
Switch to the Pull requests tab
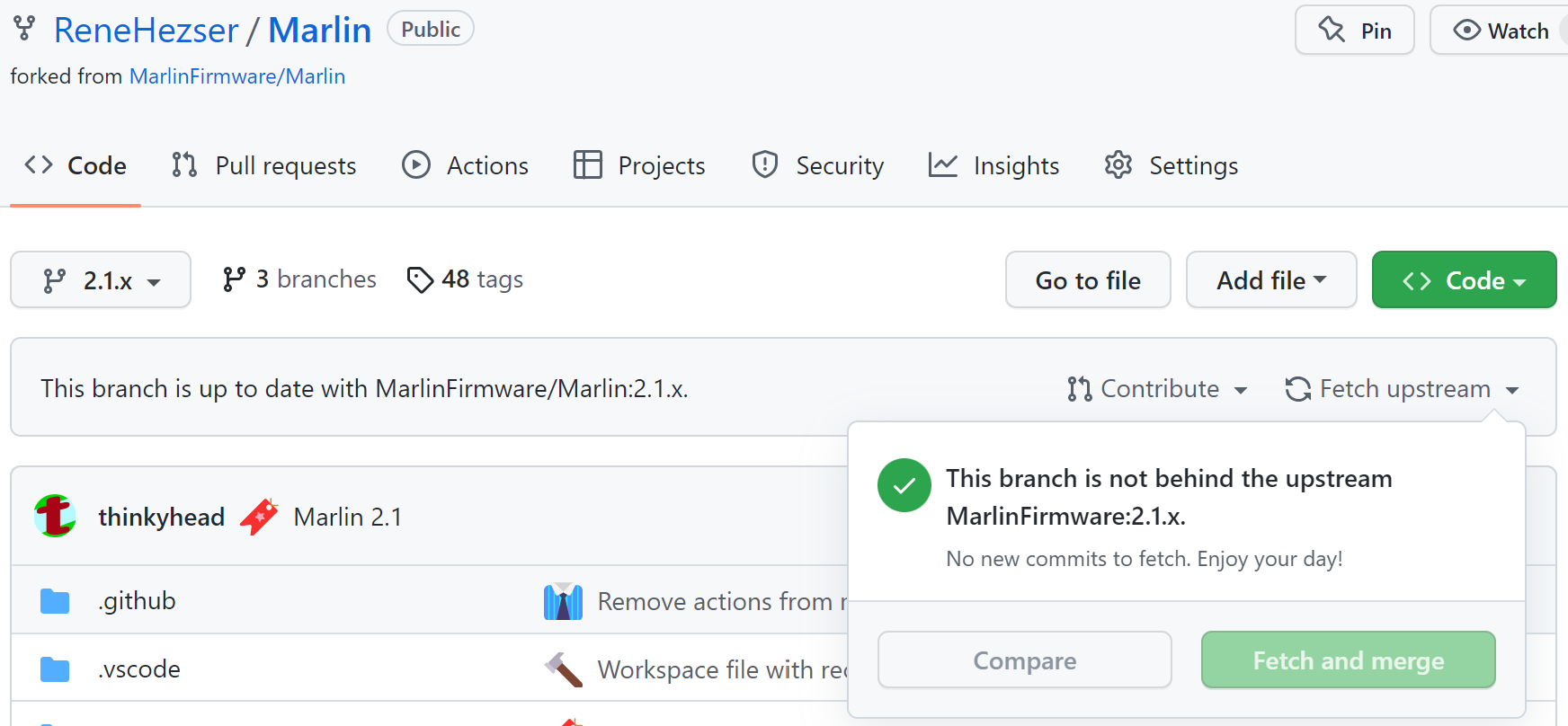tap(264, 166)
